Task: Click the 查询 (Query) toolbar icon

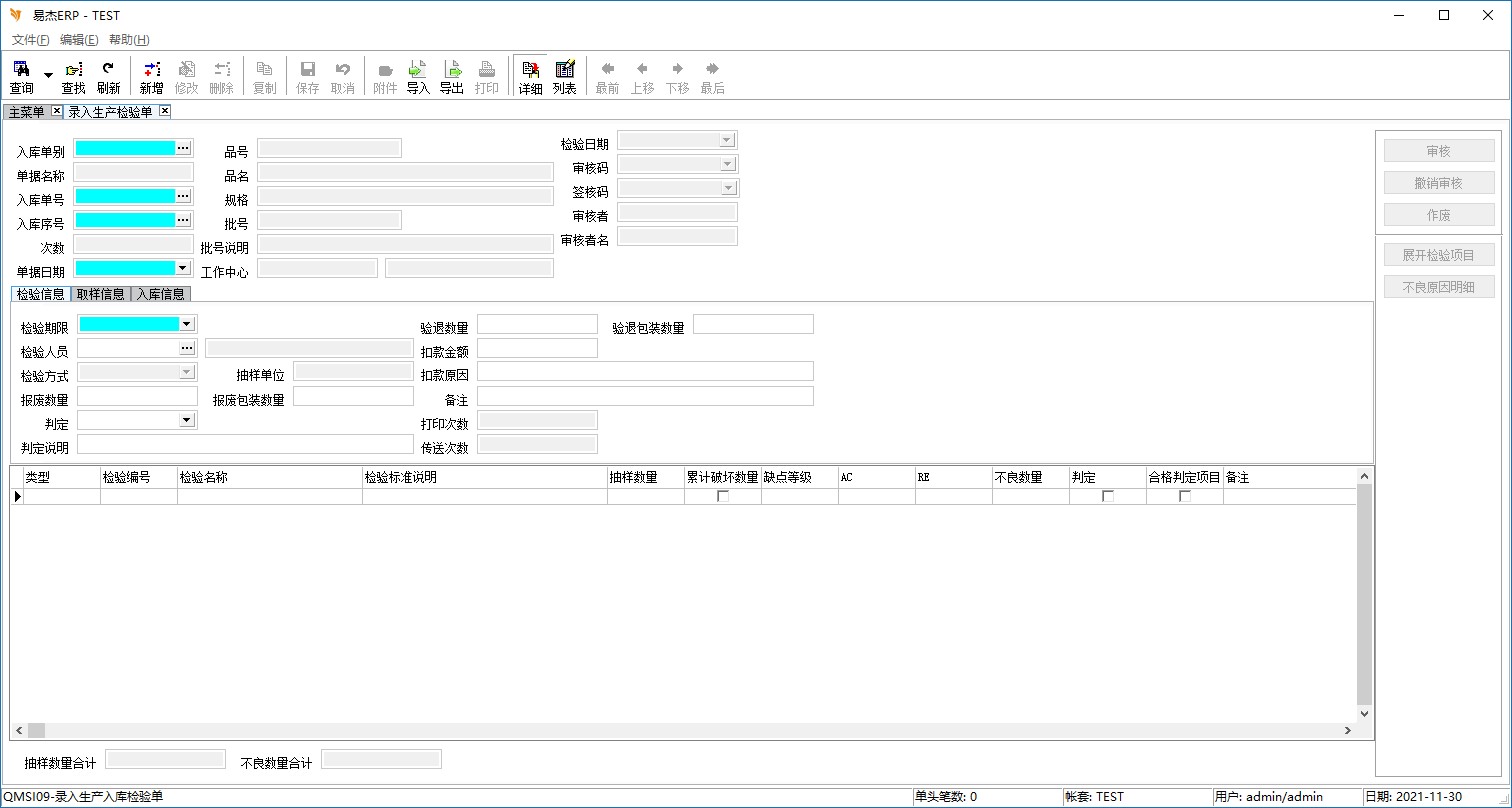Action: point(21,76)
